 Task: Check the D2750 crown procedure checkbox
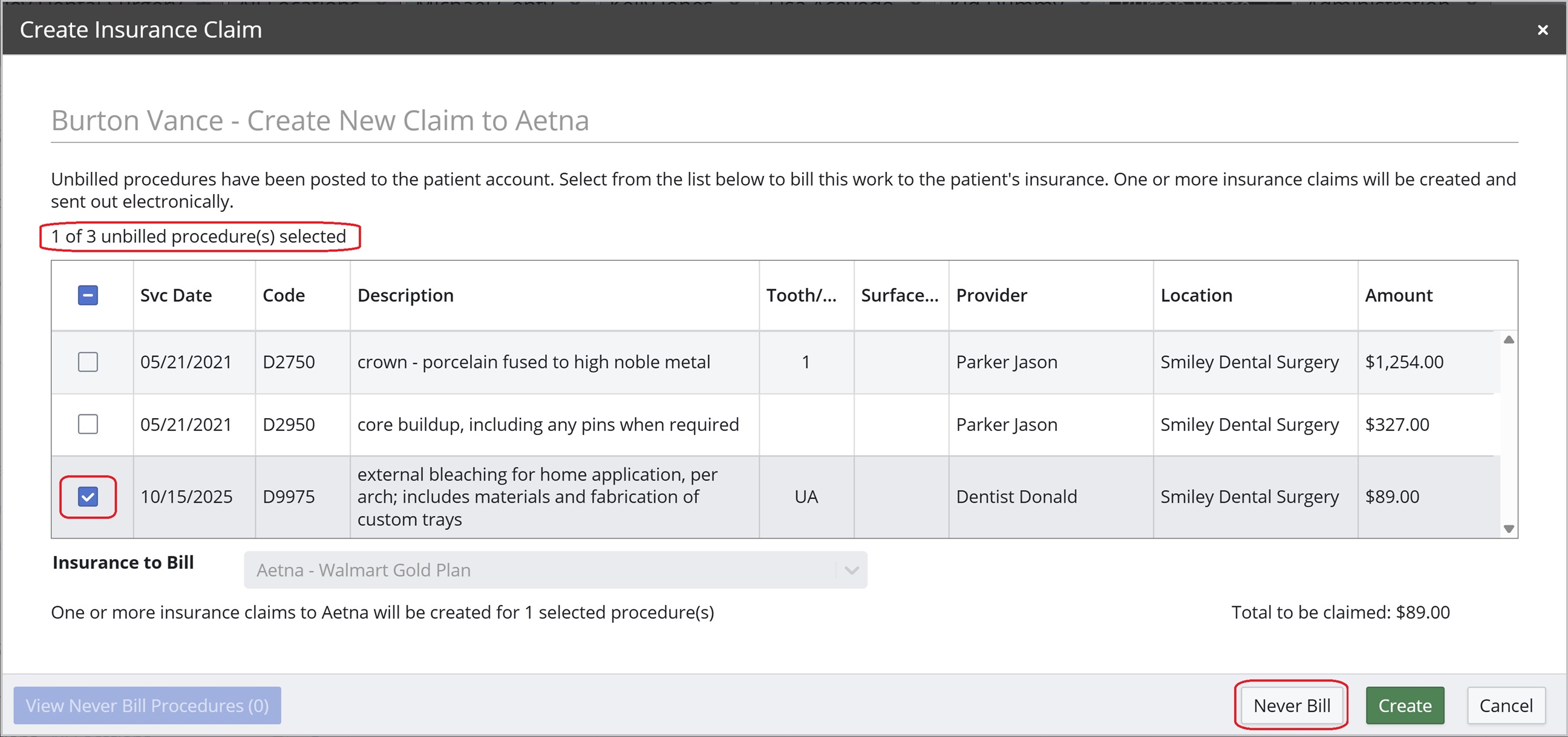point(88,362)
